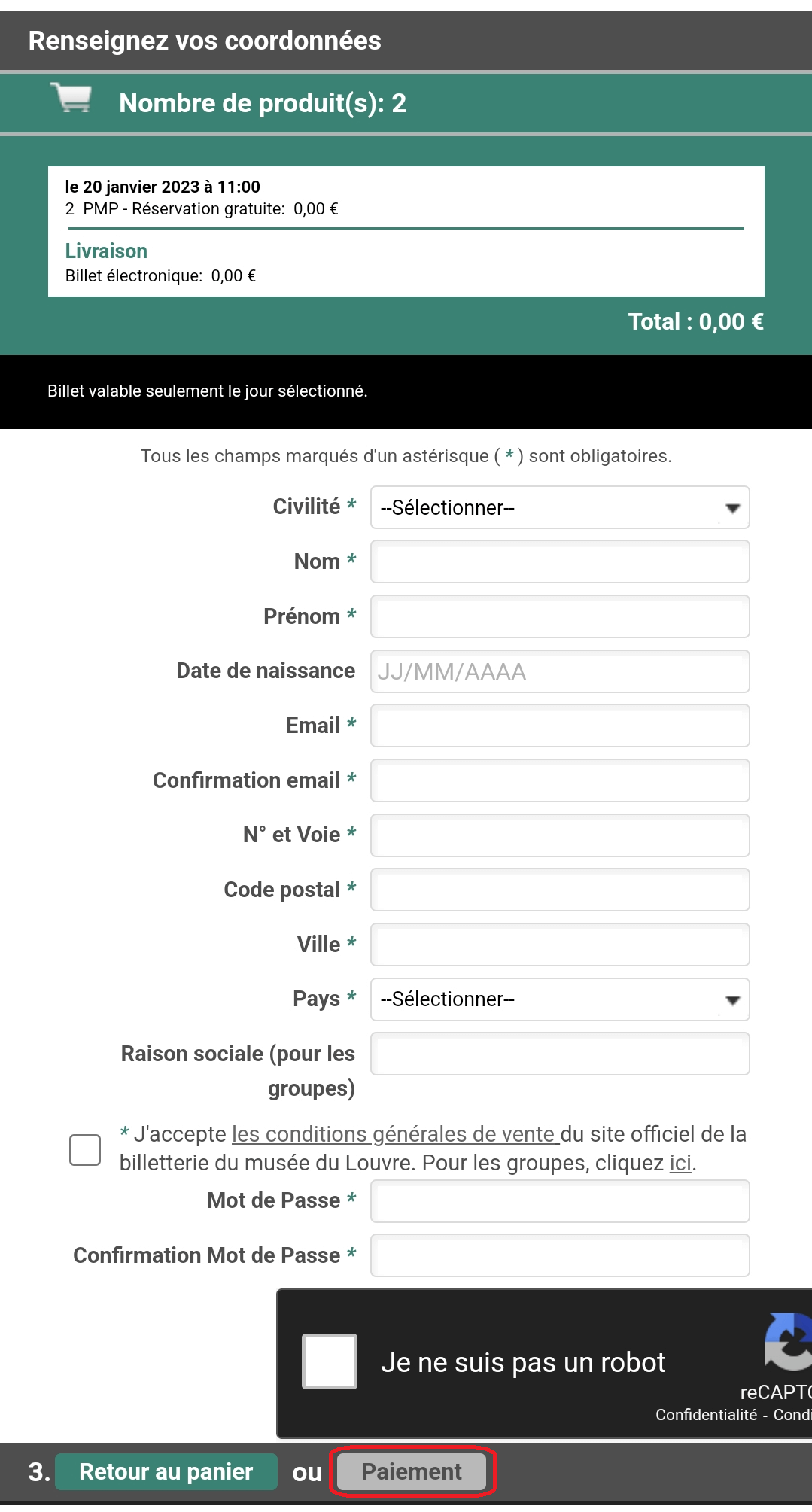Check the 'Je ne suis pas un robot' box
This screenshot has height=1512, width=812.
[x=329, y=1362]
